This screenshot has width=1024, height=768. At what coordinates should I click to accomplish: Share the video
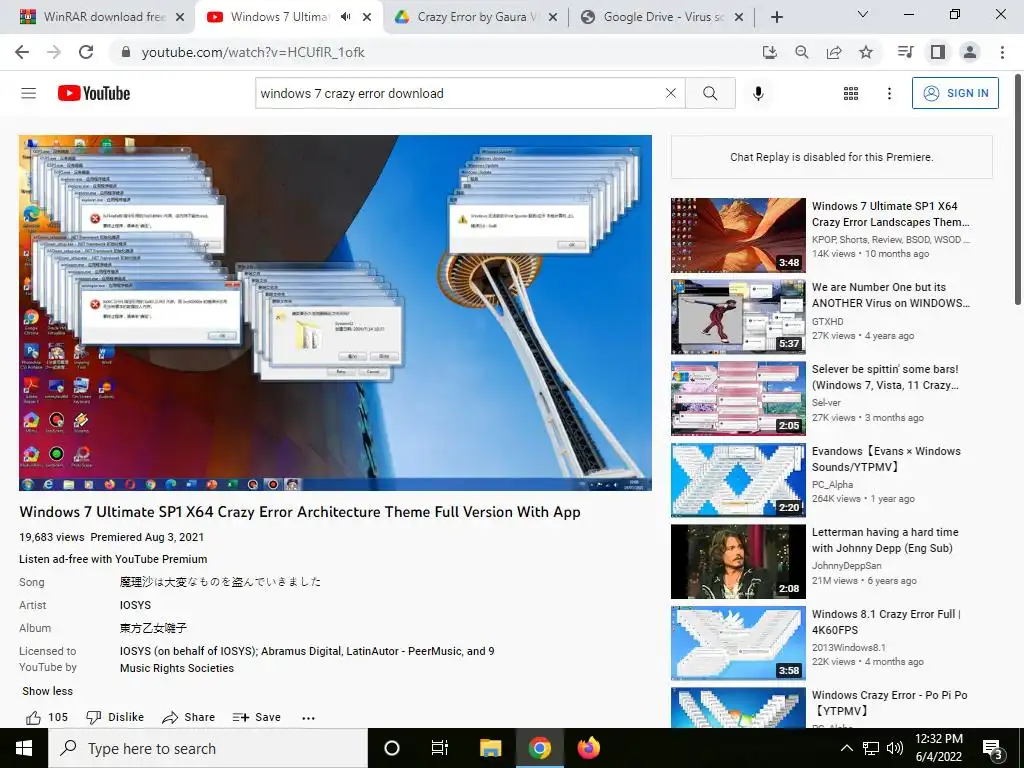[189, 717]
